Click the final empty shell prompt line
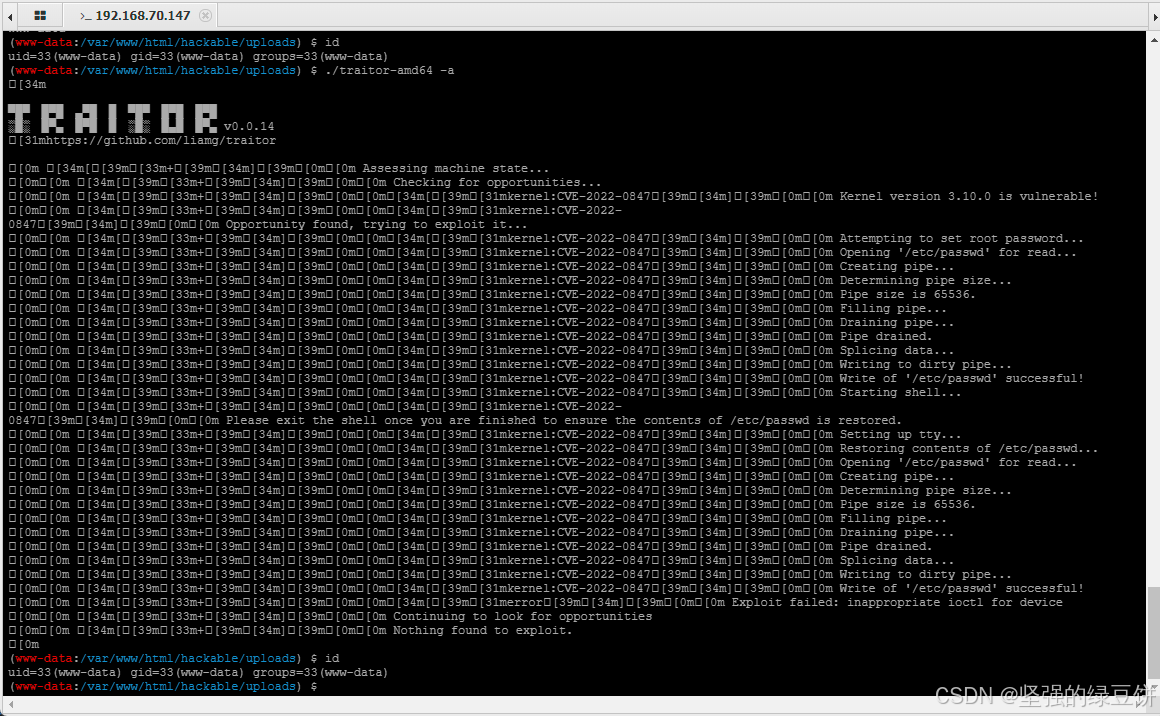Screen dimensions: 1160x716 (x=163, y=686)
